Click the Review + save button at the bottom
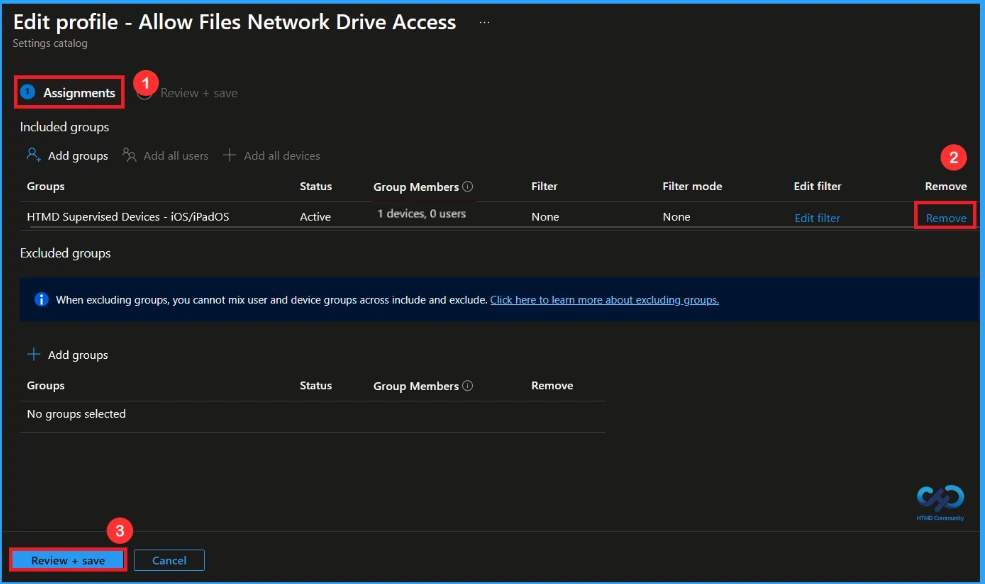Screen dimensions: 985x584 coord(66,560)
